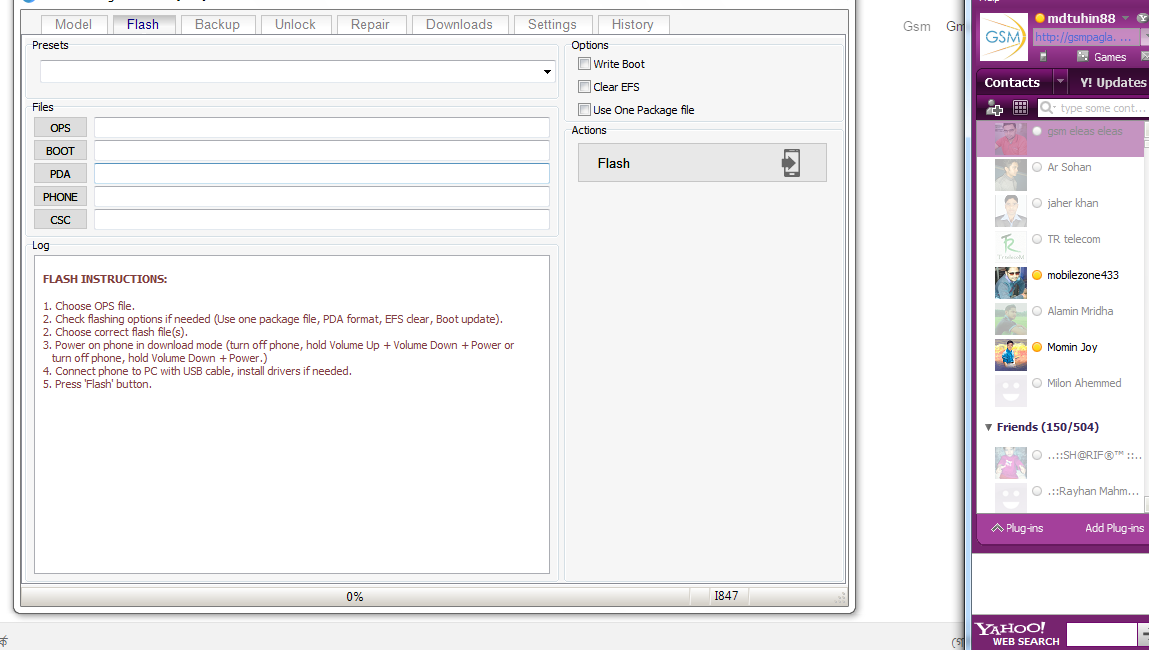Click the yellow status icon beside mdtuhin88
1149x650 pixels.
coord(1039,18)
